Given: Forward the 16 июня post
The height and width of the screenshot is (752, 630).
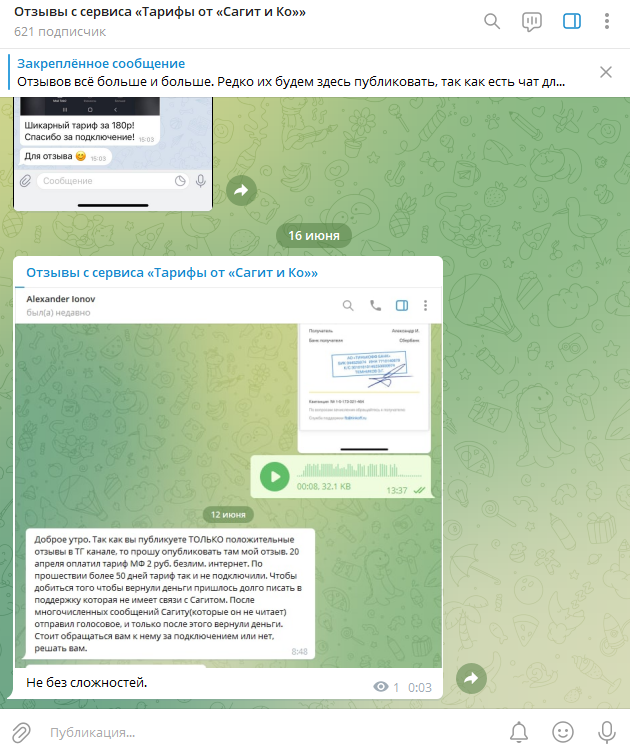Looking at the screenshot, I should click(x=471, y=678).
